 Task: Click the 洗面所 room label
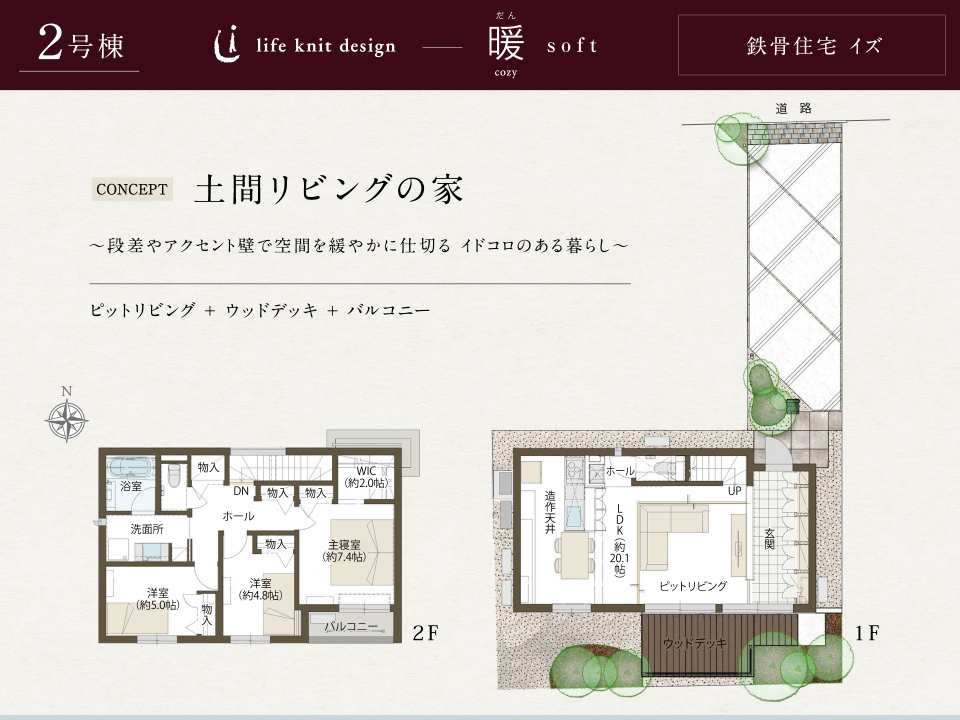pyautogui.click(x=147, y=529)
